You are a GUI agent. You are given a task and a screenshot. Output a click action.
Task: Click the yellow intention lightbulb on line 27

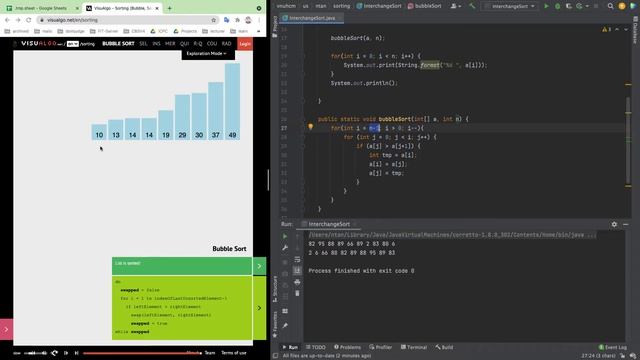point(311,127)
